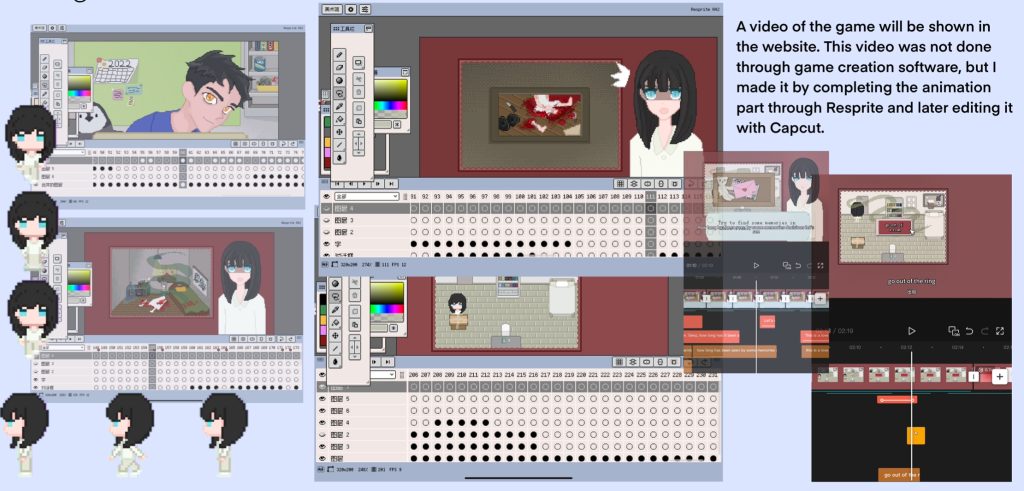Image resolution: width=1024 pixels, height=491 pixels.
Task: Show 图层 2 in frame-111 window
Action: 326,232
